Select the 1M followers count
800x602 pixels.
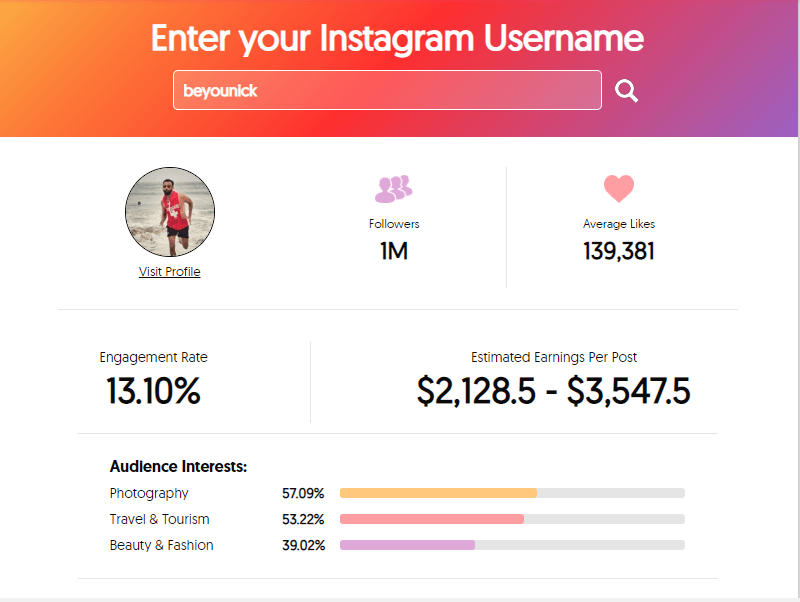coord(394,251)
